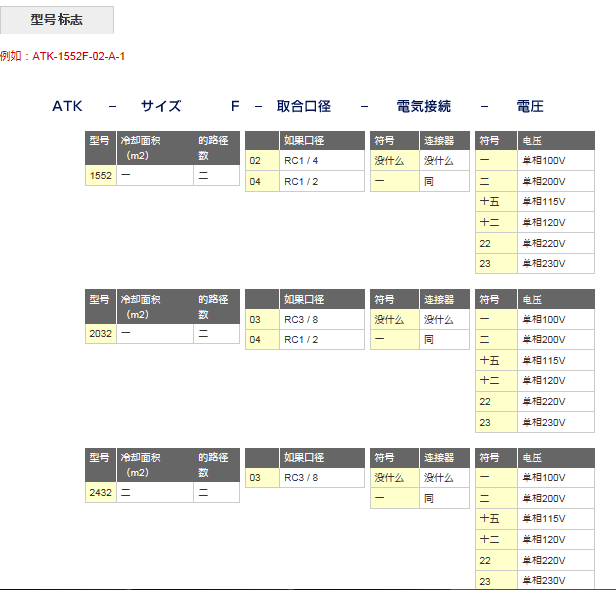Click RC1 / 2 in the 2032 section
Image resolution: width=616 pixels, height=590 pixels.
pyautogui.click(x=322, y=339)
